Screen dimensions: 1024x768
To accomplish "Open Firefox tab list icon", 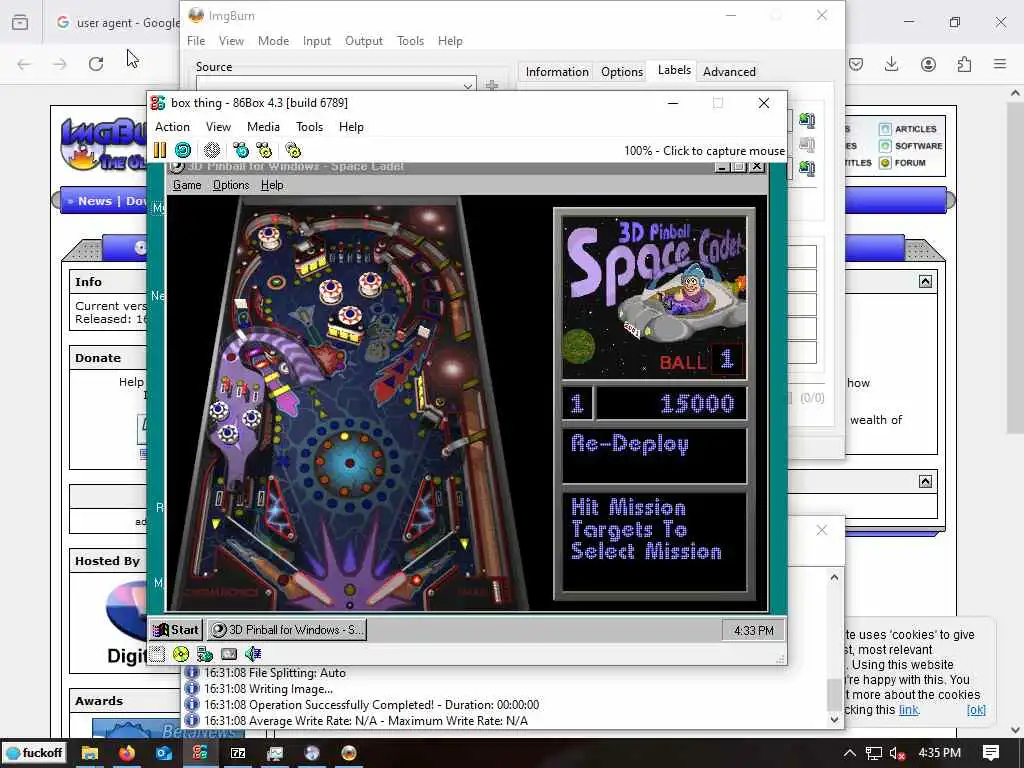I will (x=20, y=22).
